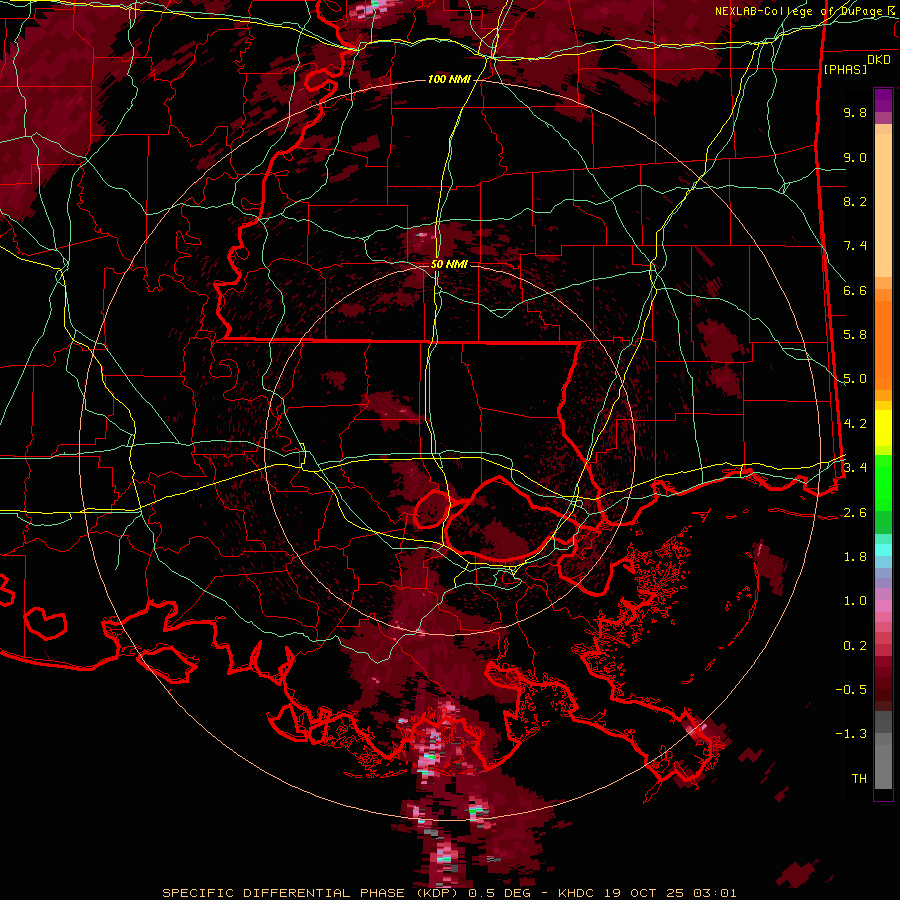Click the 5.8 value on the color scale
The width and height of the screenshot is (900, 900).
pos(855,335)
